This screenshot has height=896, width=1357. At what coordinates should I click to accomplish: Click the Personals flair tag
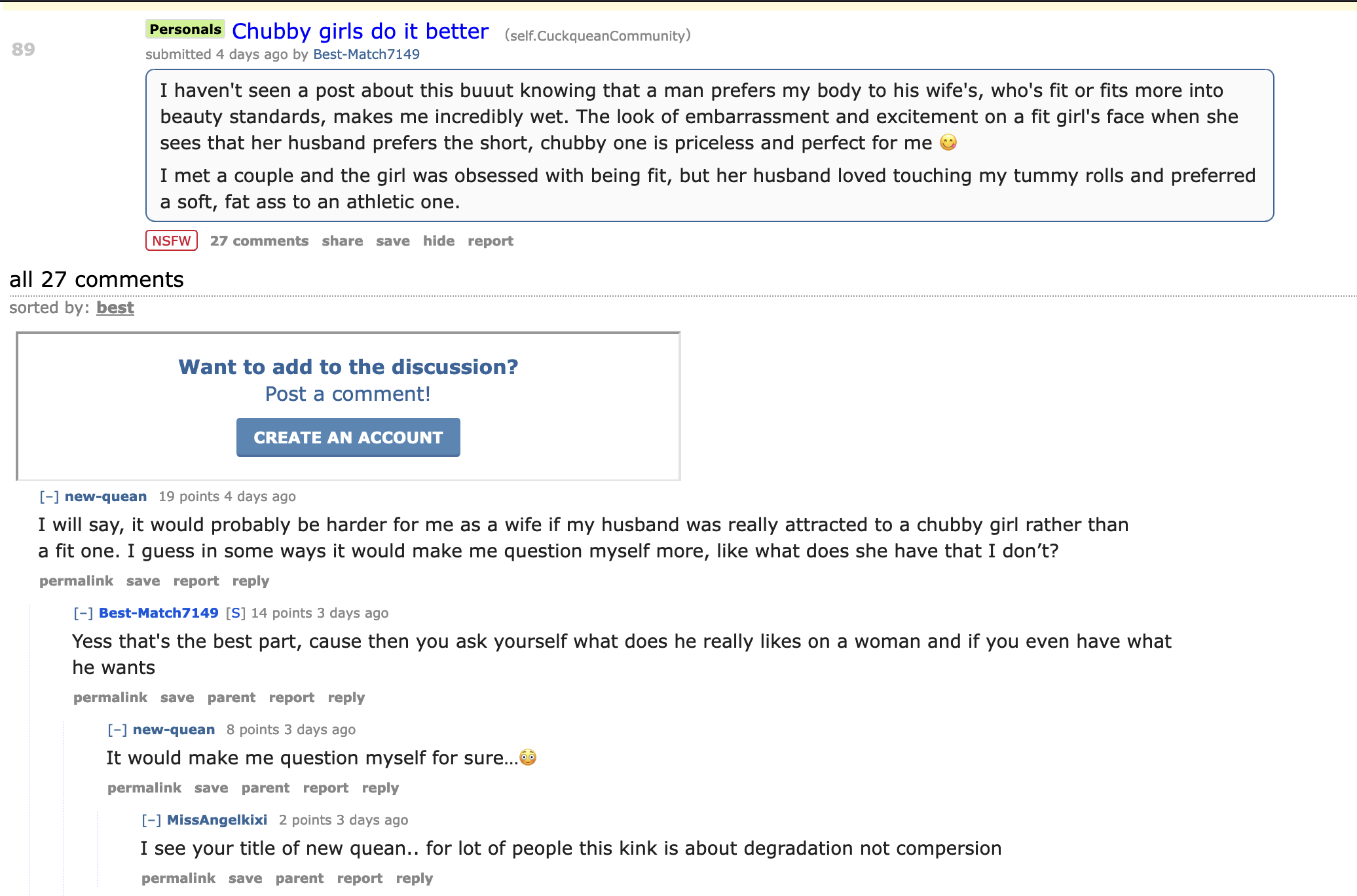[185, 29]
